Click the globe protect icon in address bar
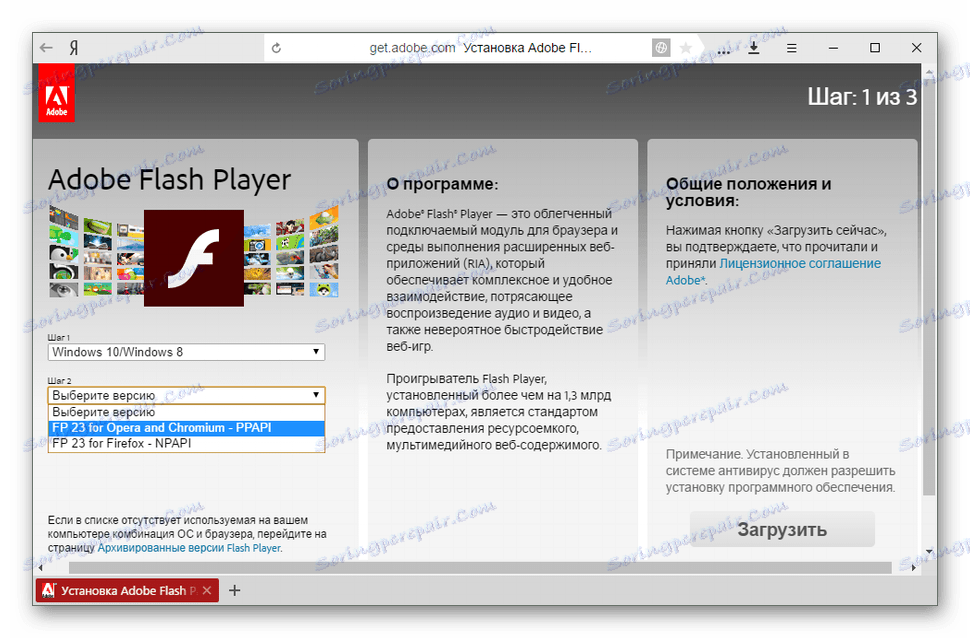 [x=661, y=48]
